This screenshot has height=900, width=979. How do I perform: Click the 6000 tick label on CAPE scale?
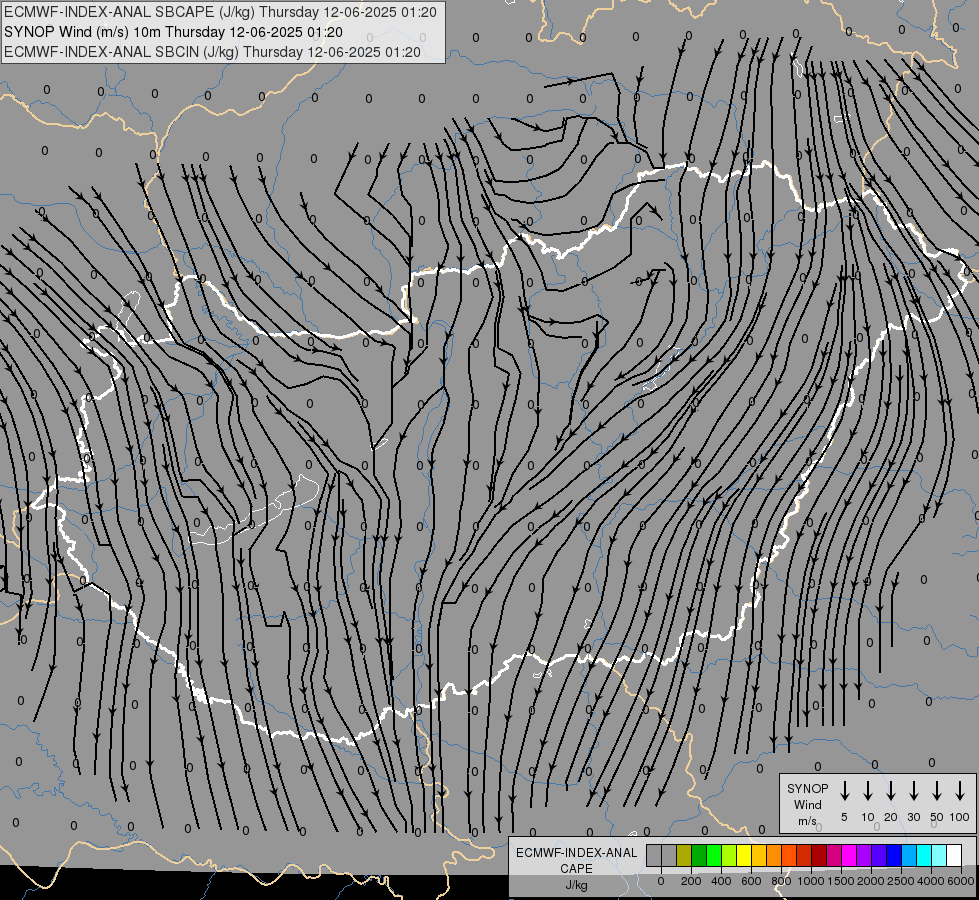click(961, 881)
